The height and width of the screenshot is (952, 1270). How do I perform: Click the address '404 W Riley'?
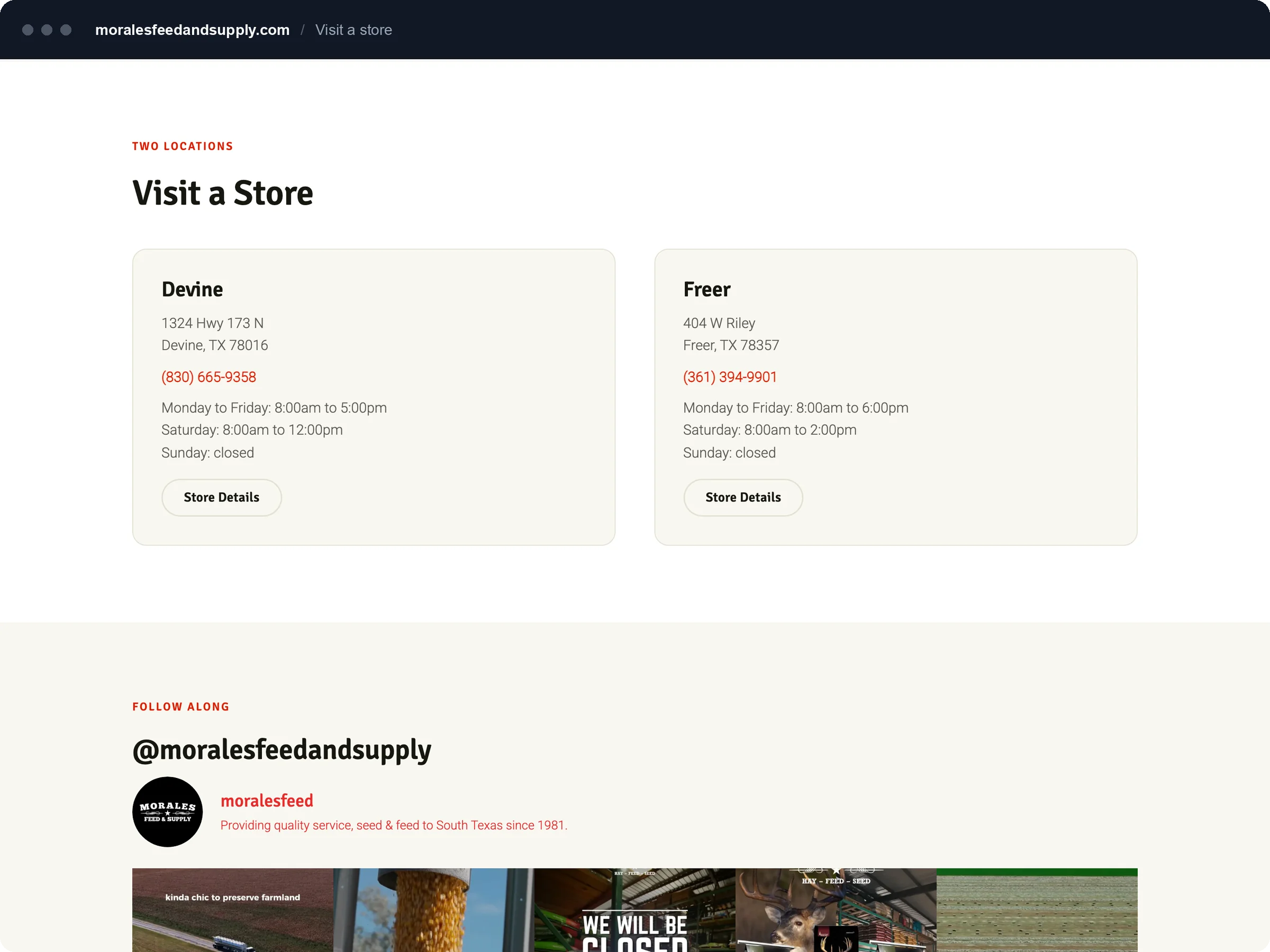719,323
